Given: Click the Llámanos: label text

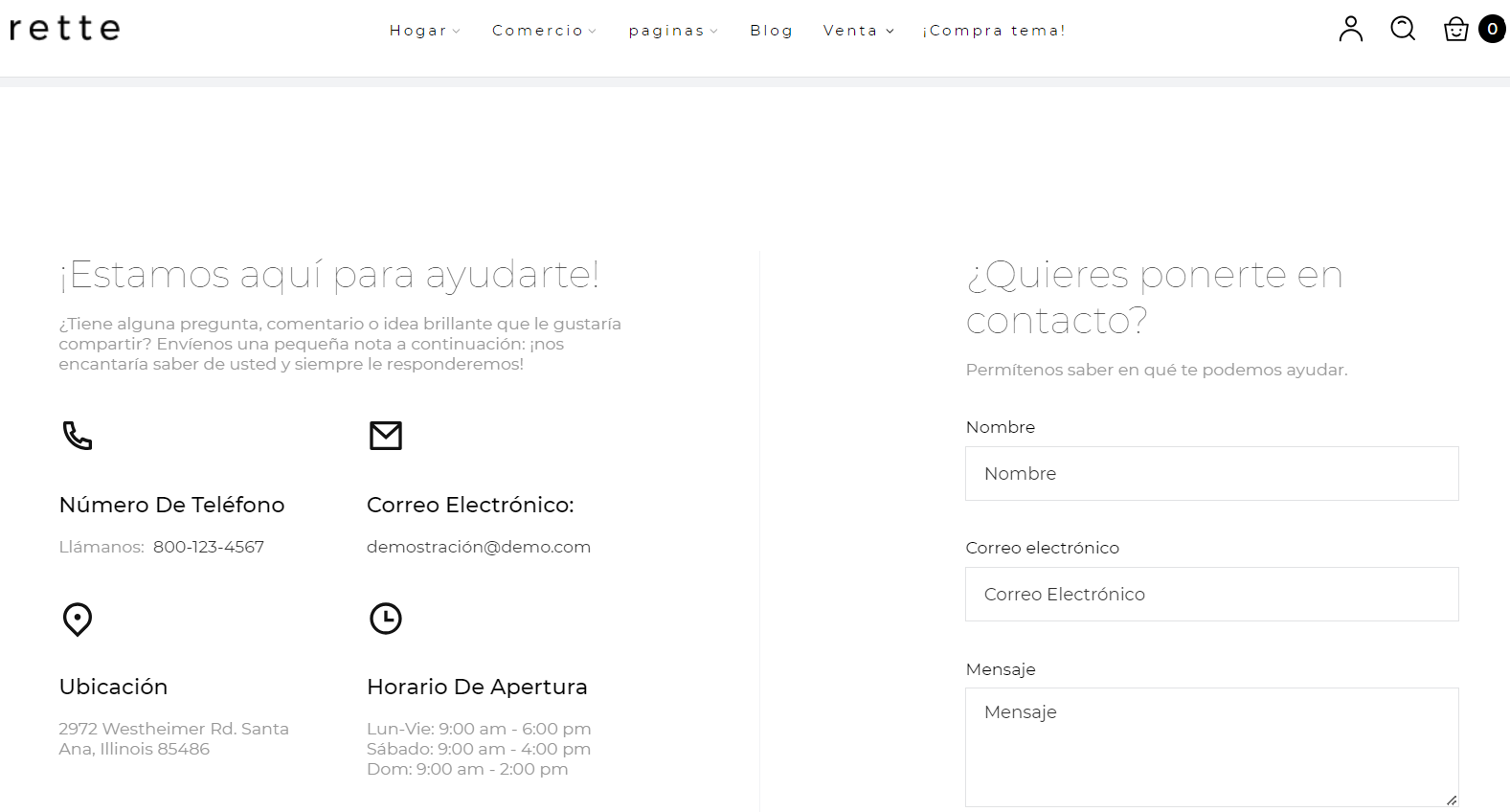Looking at the screenshot, I should point(101,547).
